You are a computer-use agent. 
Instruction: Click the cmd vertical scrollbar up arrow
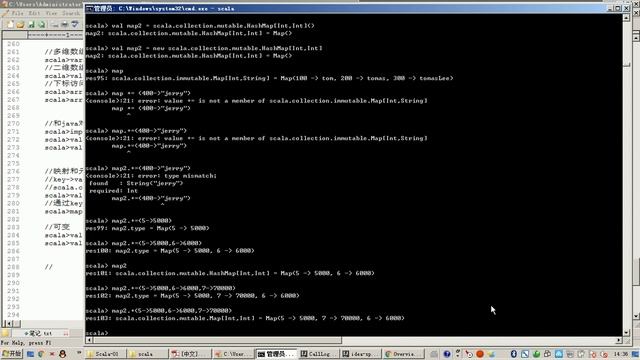pyautogui.click(x=627, y=18)
